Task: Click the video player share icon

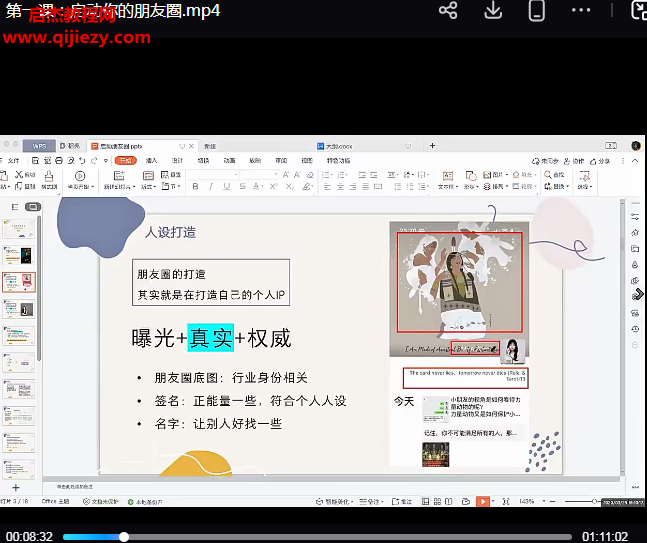Action: coord(448,10)
